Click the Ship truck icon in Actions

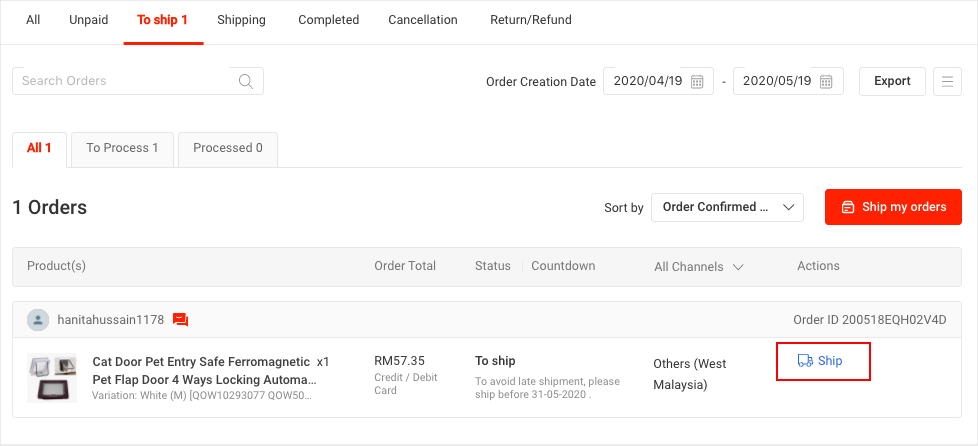click(x=805, y=361)
